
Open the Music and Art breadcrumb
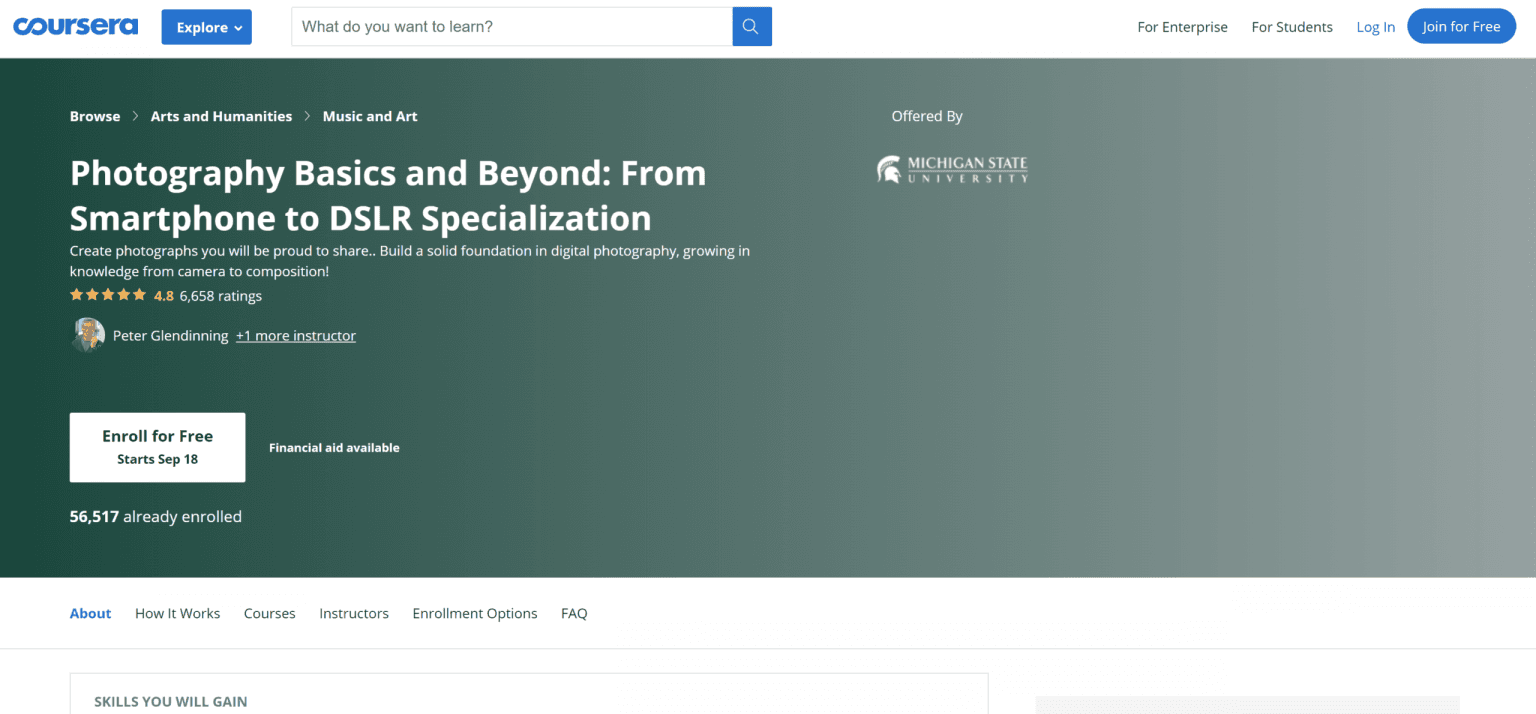click(370, 116)
